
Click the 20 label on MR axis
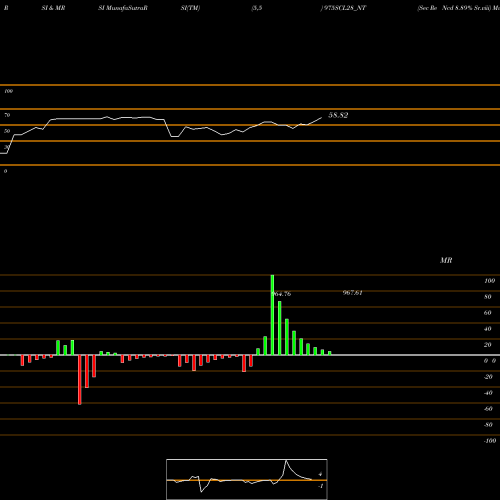point(488,345)
